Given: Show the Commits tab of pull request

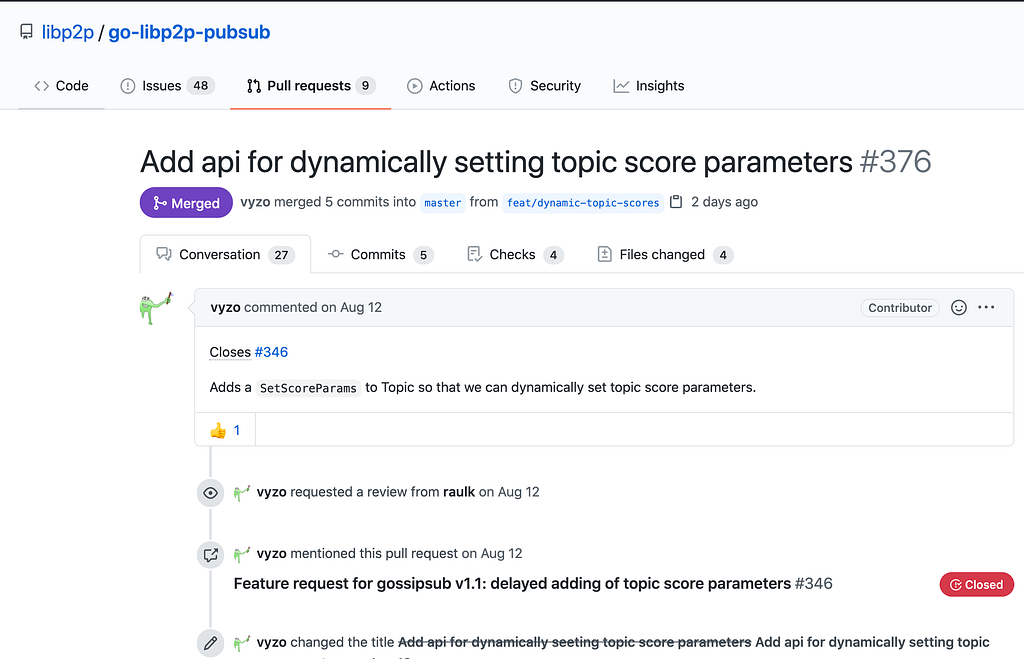Looking at the screenshot, I should 379,255.
